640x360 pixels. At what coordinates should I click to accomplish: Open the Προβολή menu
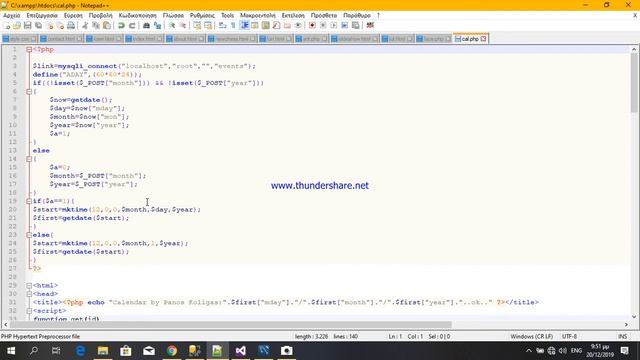coord(100,16)
